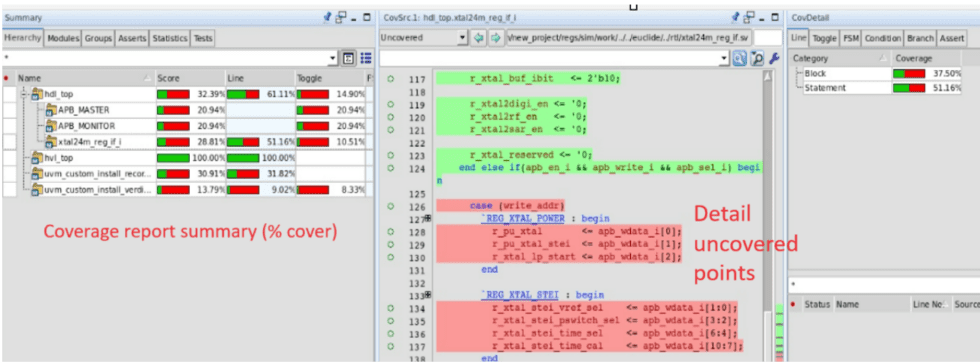Select the Assert tab in CovDetail
980x362 pixels.
[951, 38]
